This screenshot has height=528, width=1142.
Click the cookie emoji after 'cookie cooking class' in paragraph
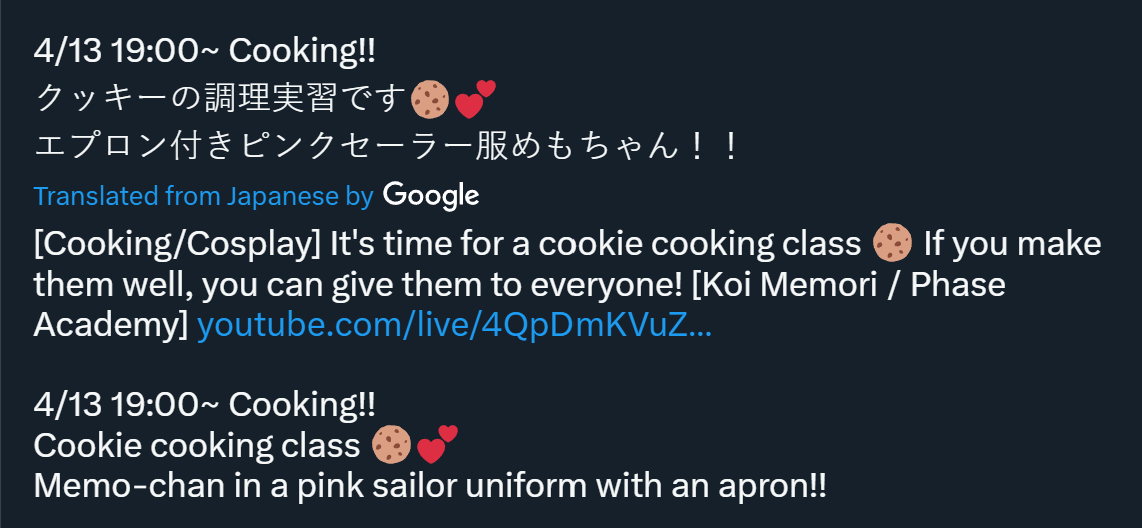point(892,243)
